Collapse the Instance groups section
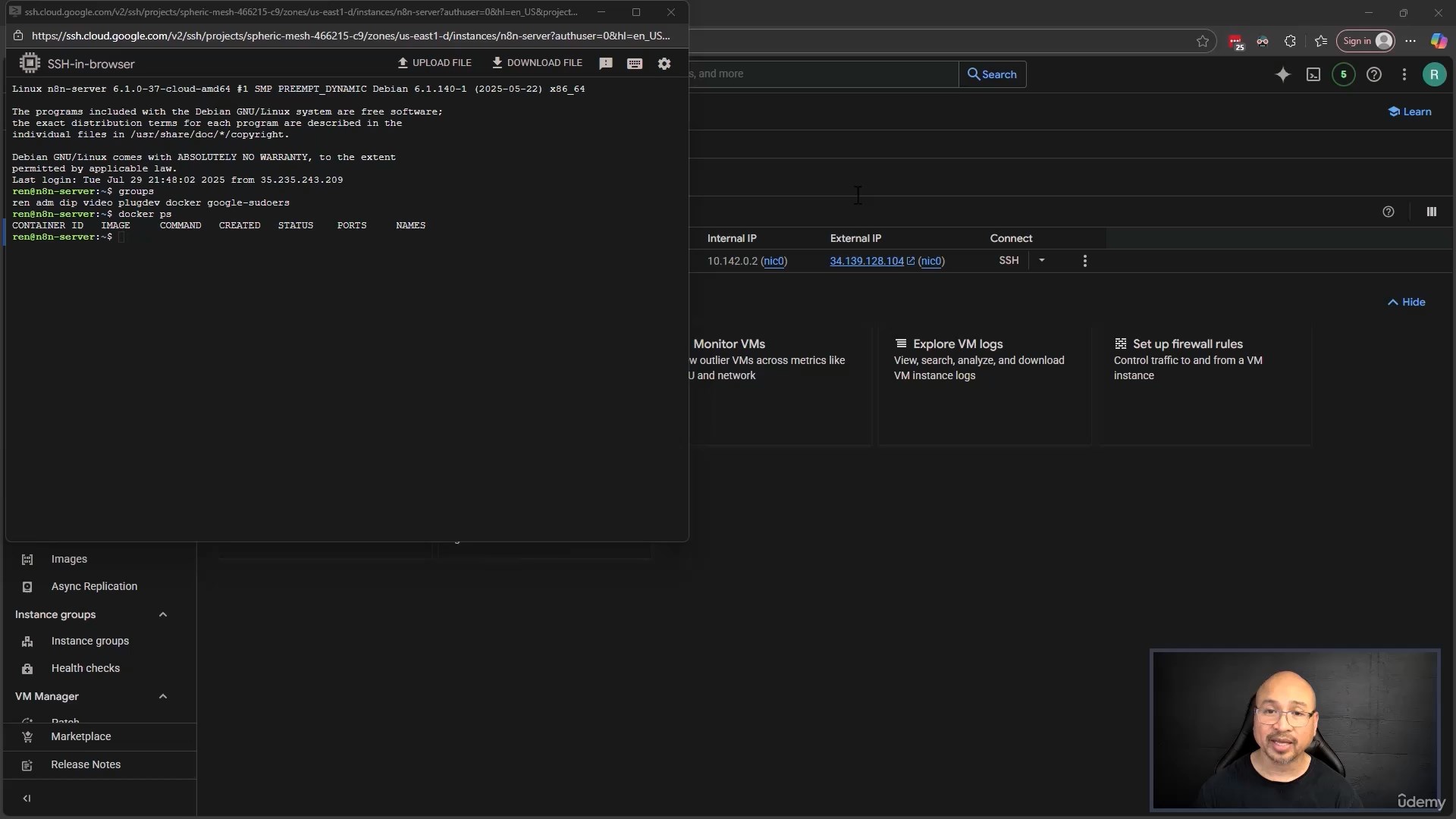 (x=163, y=614)
